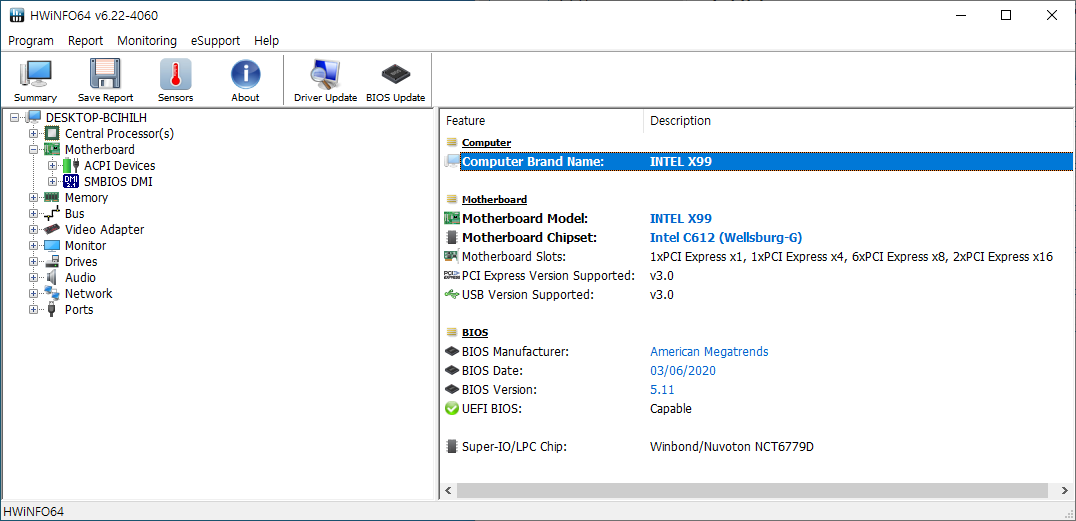
Task: Click the Winbond/Nuvoton NCT6779D text
Action: (732, 447)
